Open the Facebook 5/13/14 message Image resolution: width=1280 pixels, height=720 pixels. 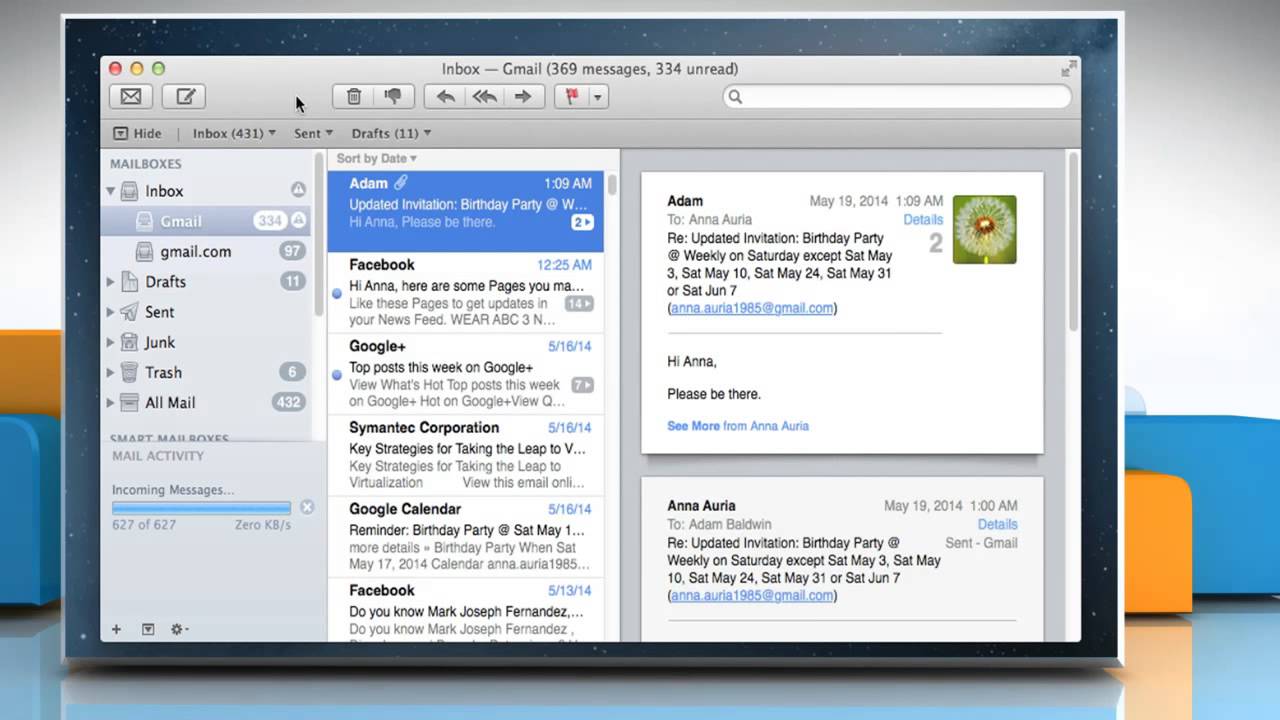(x=466, y=610)
